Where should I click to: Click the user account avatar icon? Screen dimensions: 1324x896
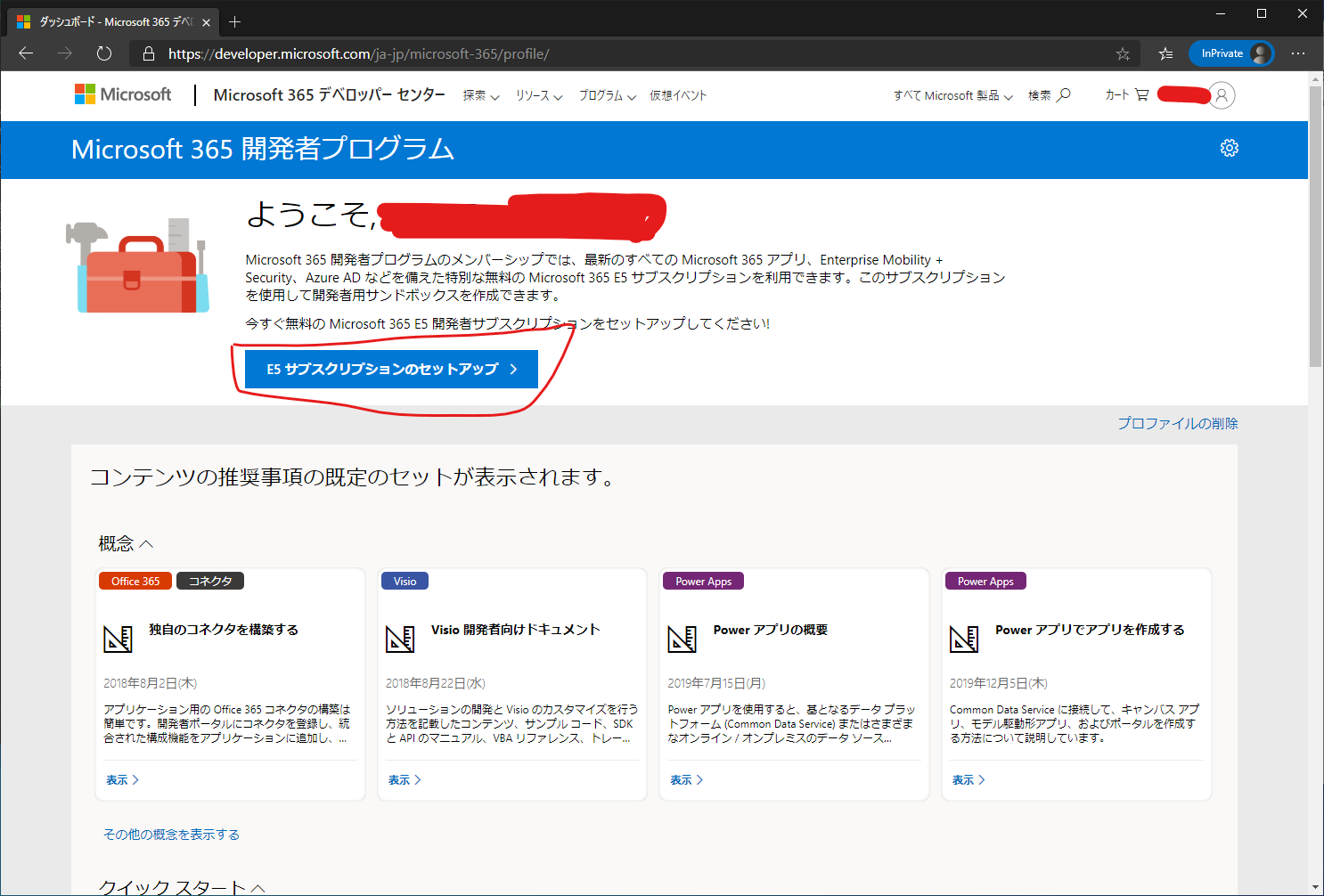1222,95
